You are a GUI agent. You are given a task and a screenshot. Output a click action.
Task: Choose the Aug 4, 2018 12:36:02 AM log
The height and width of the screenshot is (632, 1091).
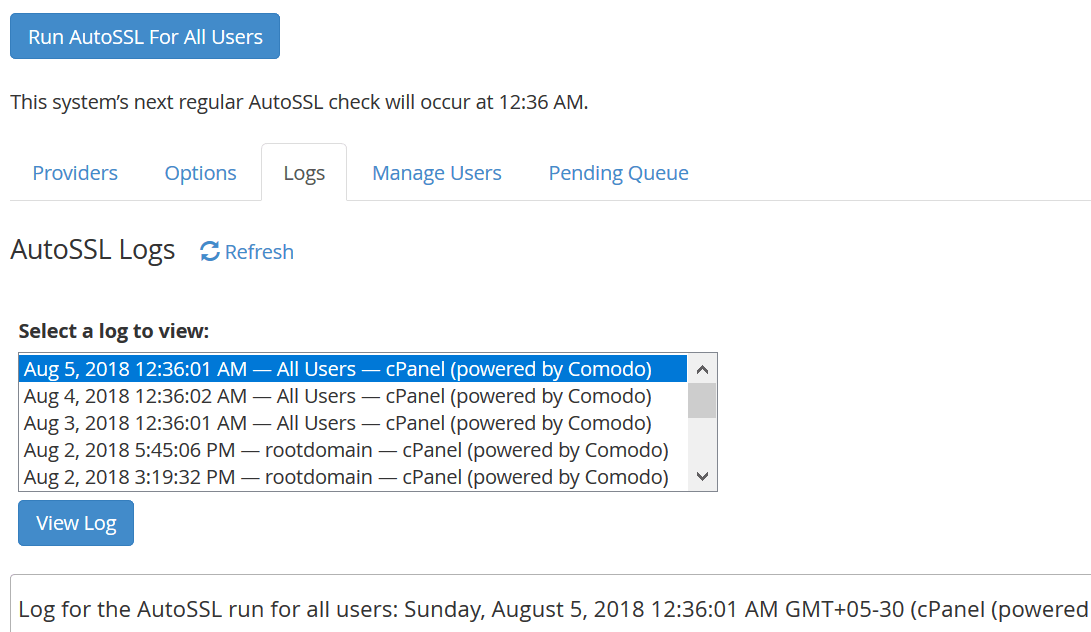[x=338, y=396]
